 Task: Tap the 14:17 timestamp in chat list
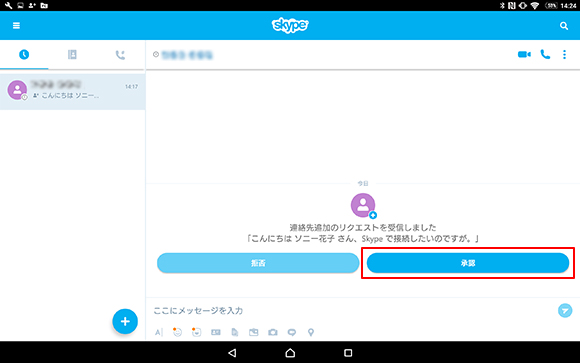(131, 87)
